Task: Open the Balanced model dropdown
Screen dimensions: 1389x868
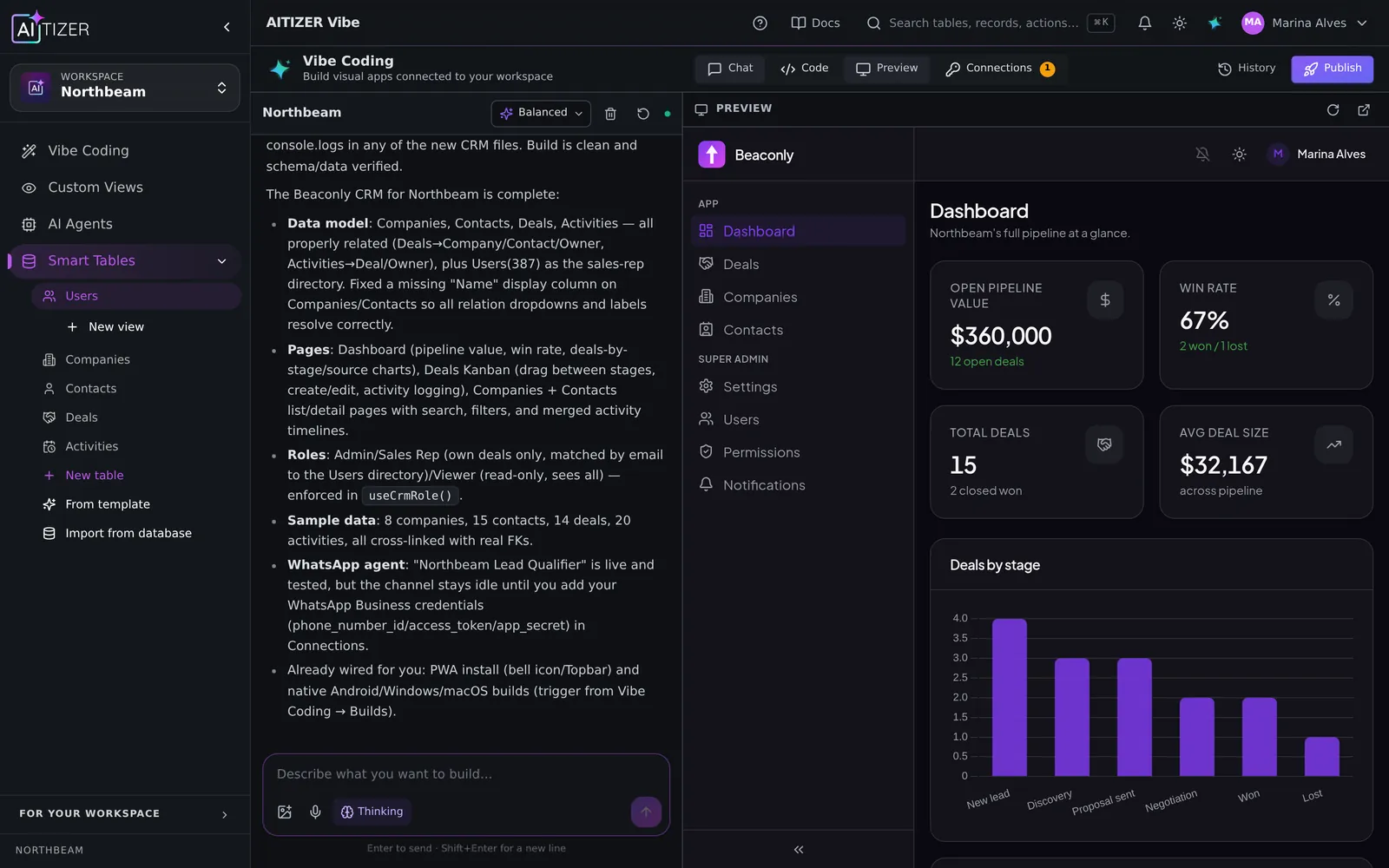Action: pos(541,113)
